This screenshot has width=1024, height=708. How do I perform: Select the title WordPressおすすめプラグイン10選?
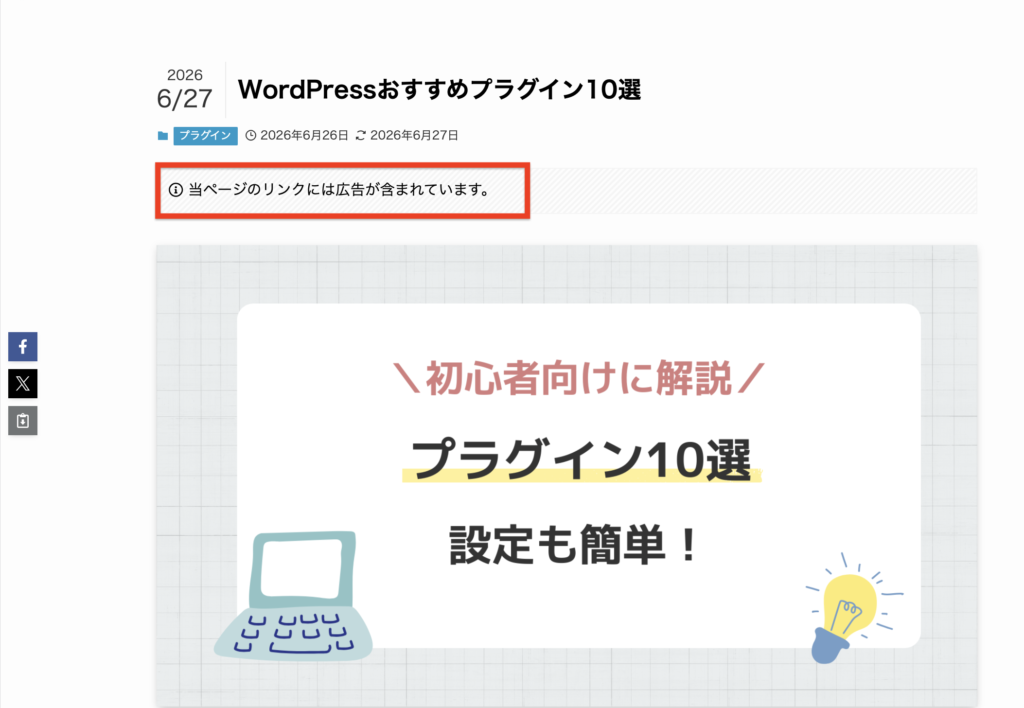pos(440,89)
